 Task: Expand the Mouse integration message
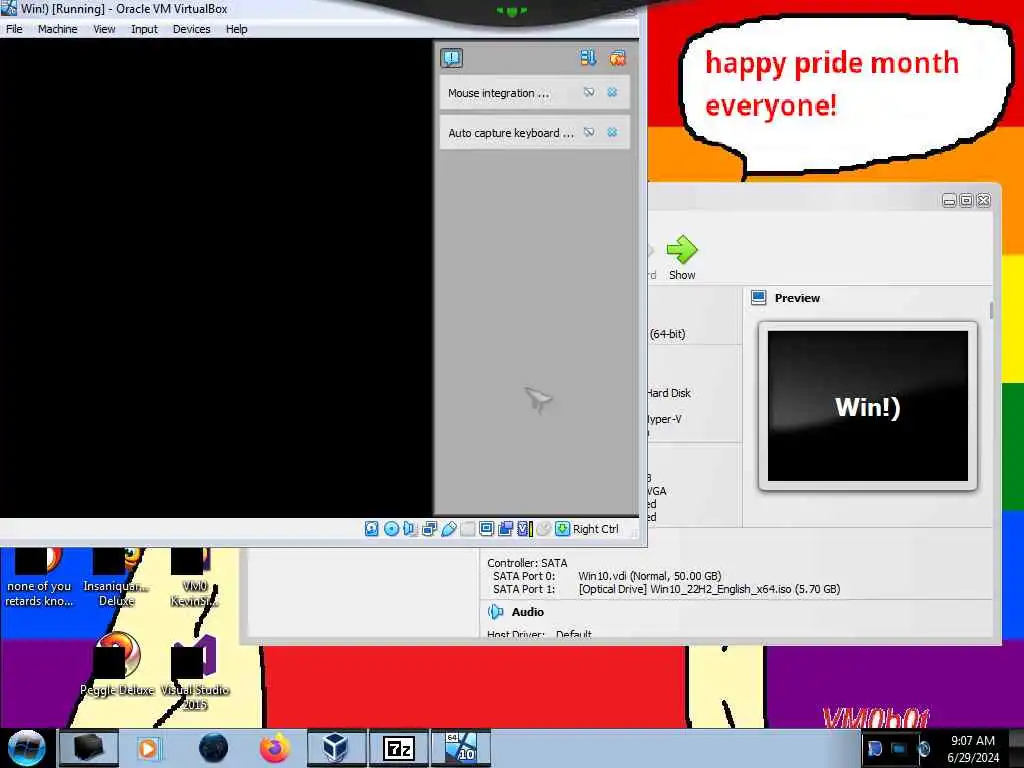(x=498, y=93)
